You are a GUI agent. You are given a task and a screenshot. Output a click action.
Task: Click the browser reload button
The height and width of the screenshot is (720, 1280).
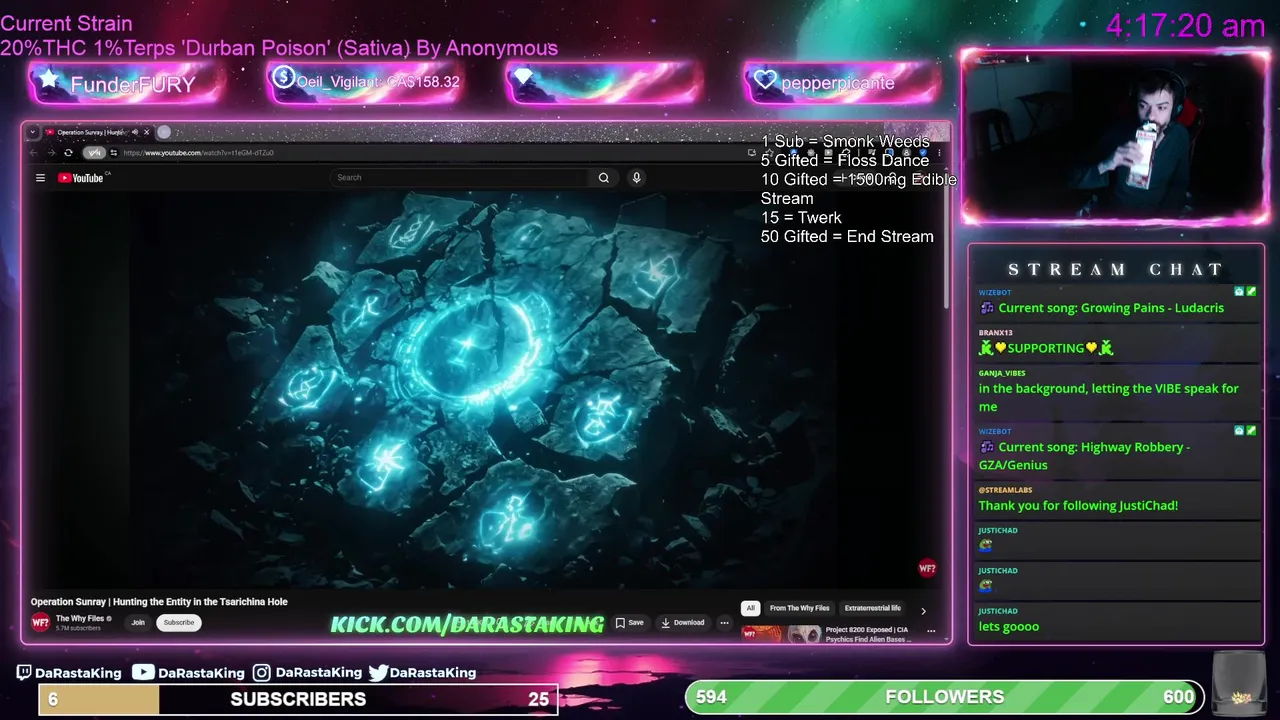68,153
